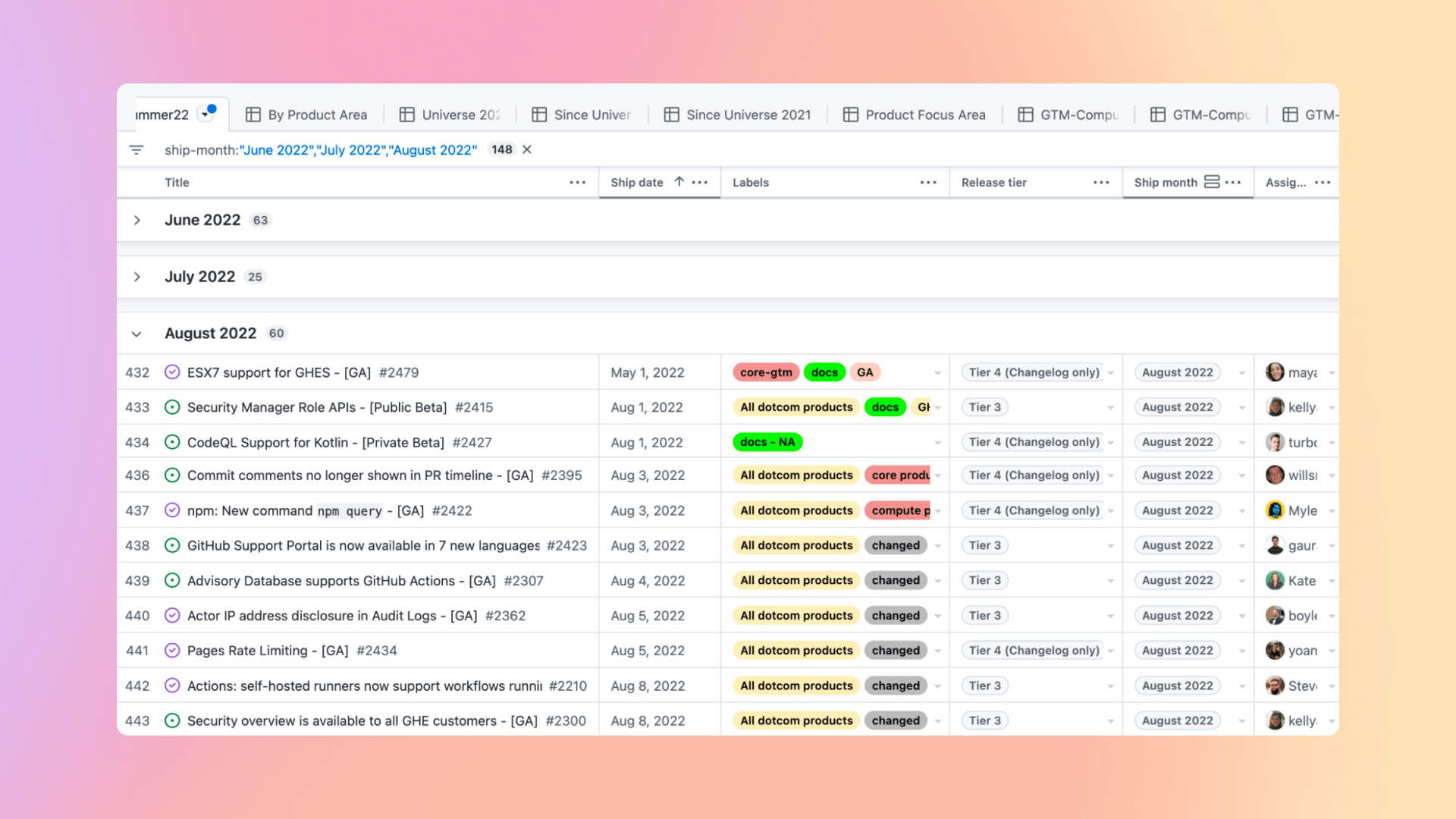Screen dimensions: 1456x819
Task: Collapse the August 2022 group
Action: 137,334
